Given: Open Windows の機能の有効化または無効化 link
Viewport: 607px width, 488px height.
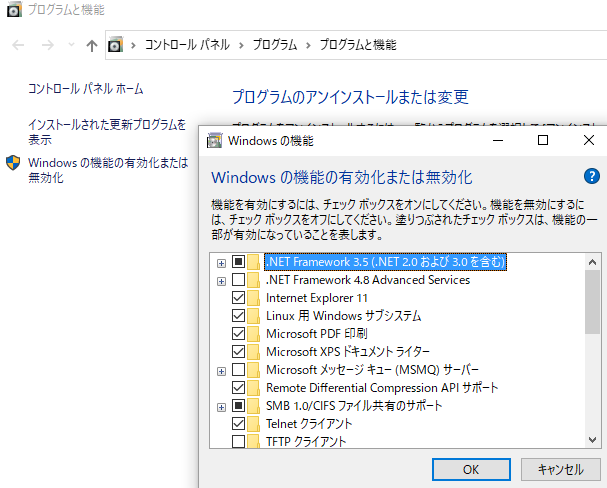Looking at the screenshot, I should 108,170.
